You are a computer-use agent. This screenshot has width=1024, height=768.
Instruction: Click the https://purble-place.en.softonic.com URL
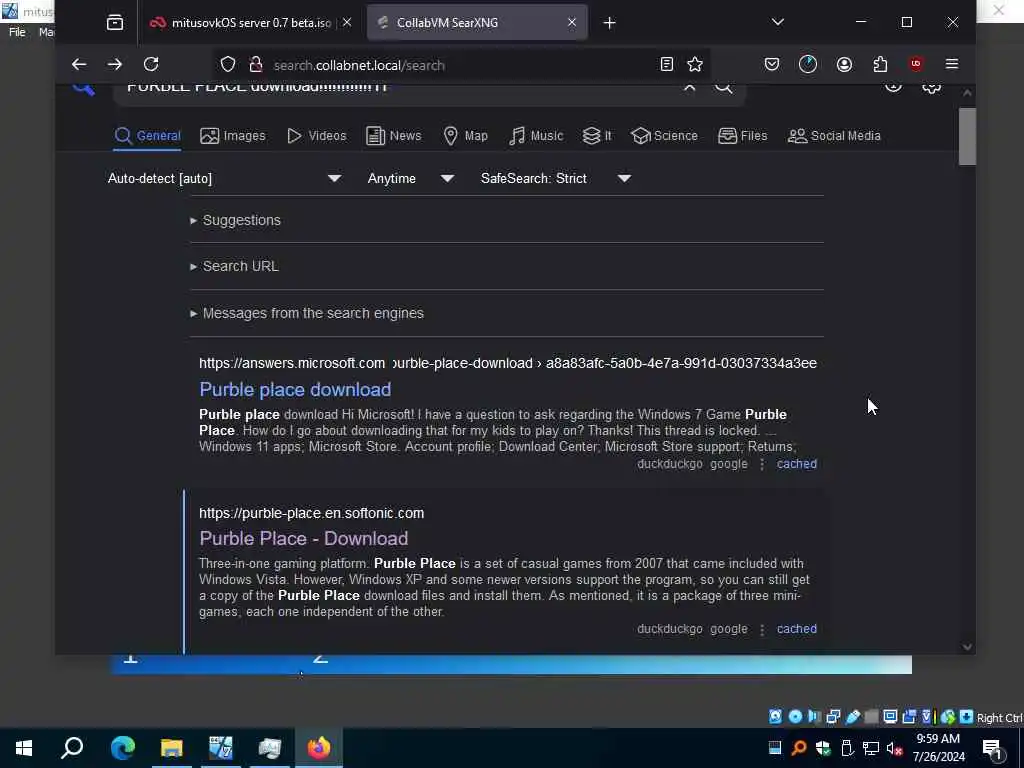pyautogui.click(x=312, y=513)
